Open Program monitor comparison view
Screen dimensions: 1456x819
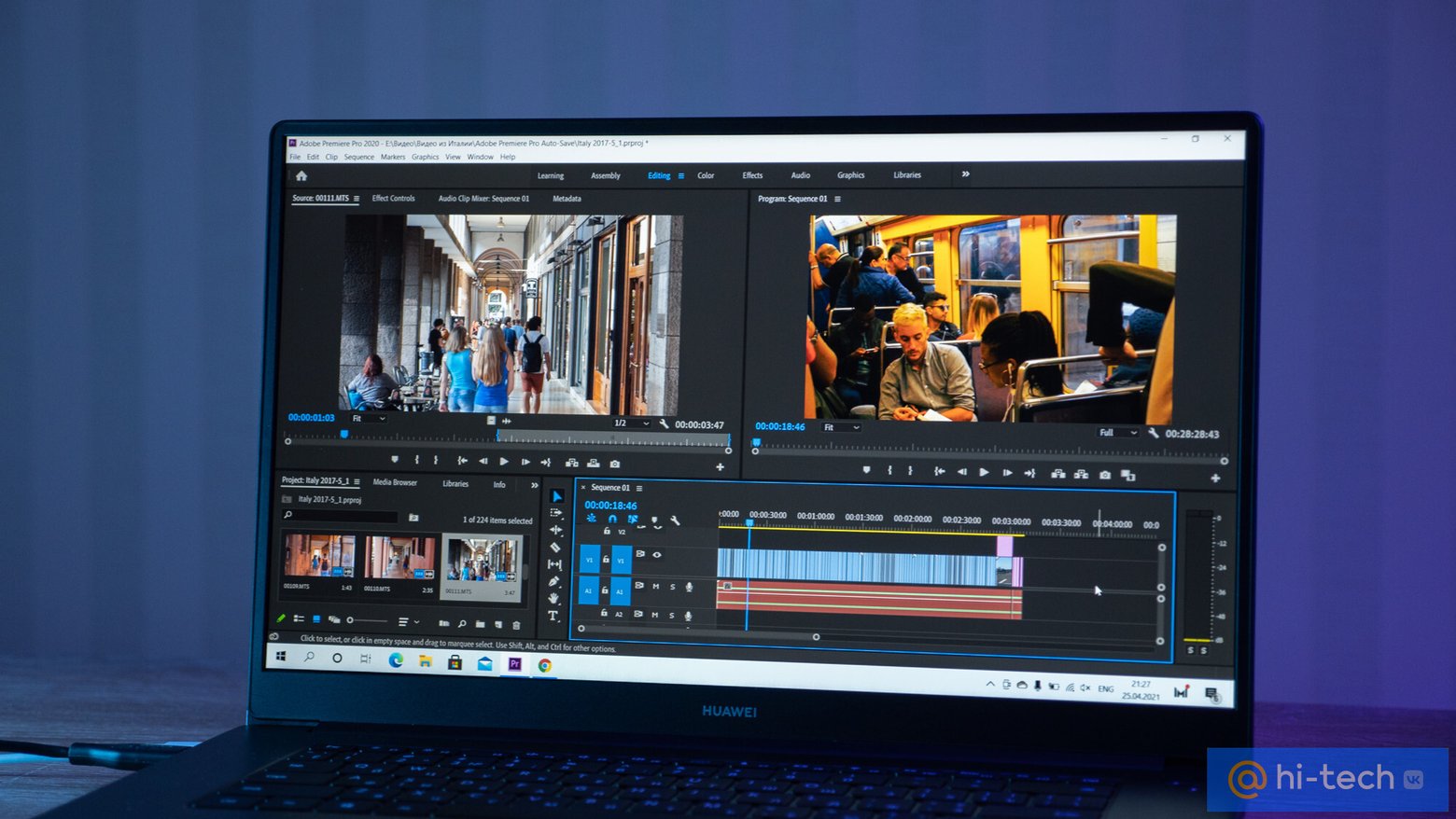tap(1127, 476)
